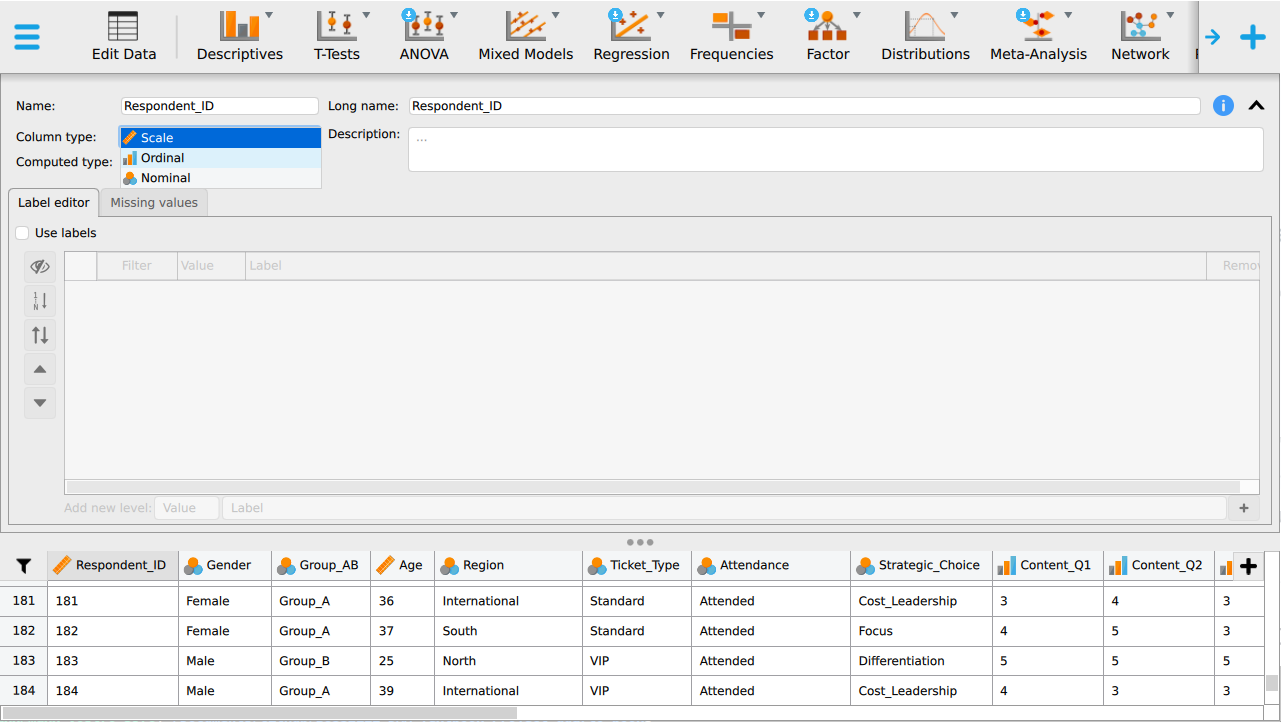This screenshot has width=1281, height=722.
Task: Open the ANOVA module
Action: coord(424,37)
